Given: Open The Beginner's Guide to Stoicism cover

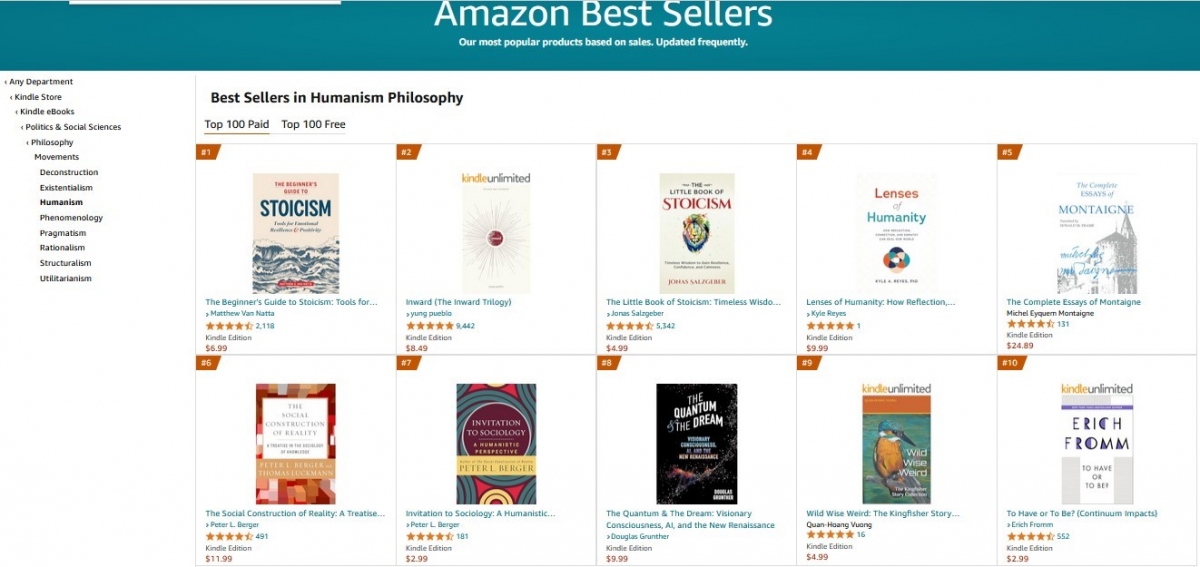Looking at the screenshot, I should [x=295, y=233].
